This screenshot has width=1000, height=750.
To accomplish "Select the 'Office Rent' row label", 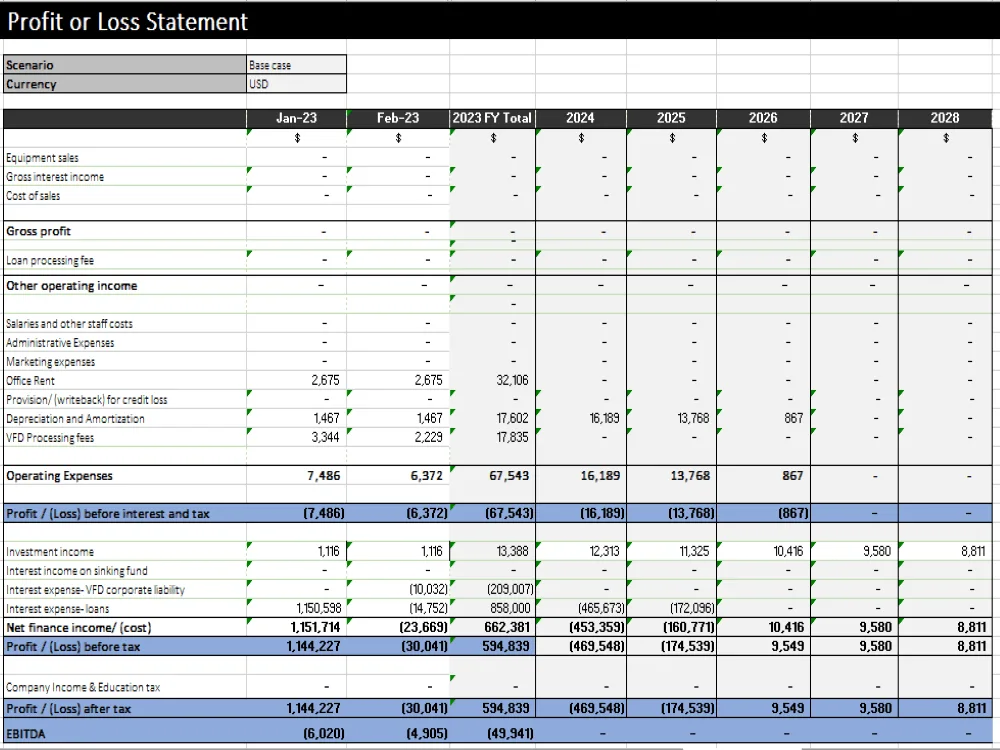I will 30,381.
